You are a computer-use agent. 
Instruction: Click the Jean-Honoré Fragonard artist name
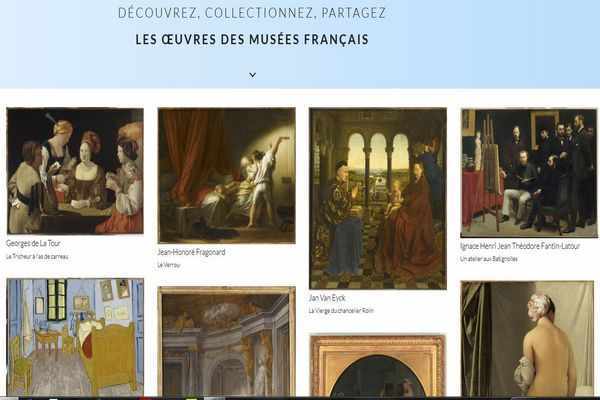click(x=191, y=252)
